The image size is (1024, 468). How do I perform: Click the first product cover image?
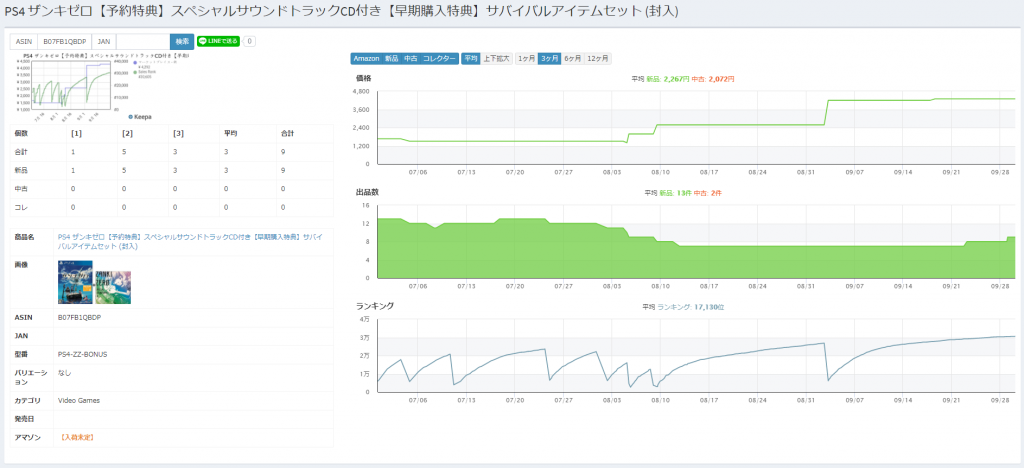point(76,281)
